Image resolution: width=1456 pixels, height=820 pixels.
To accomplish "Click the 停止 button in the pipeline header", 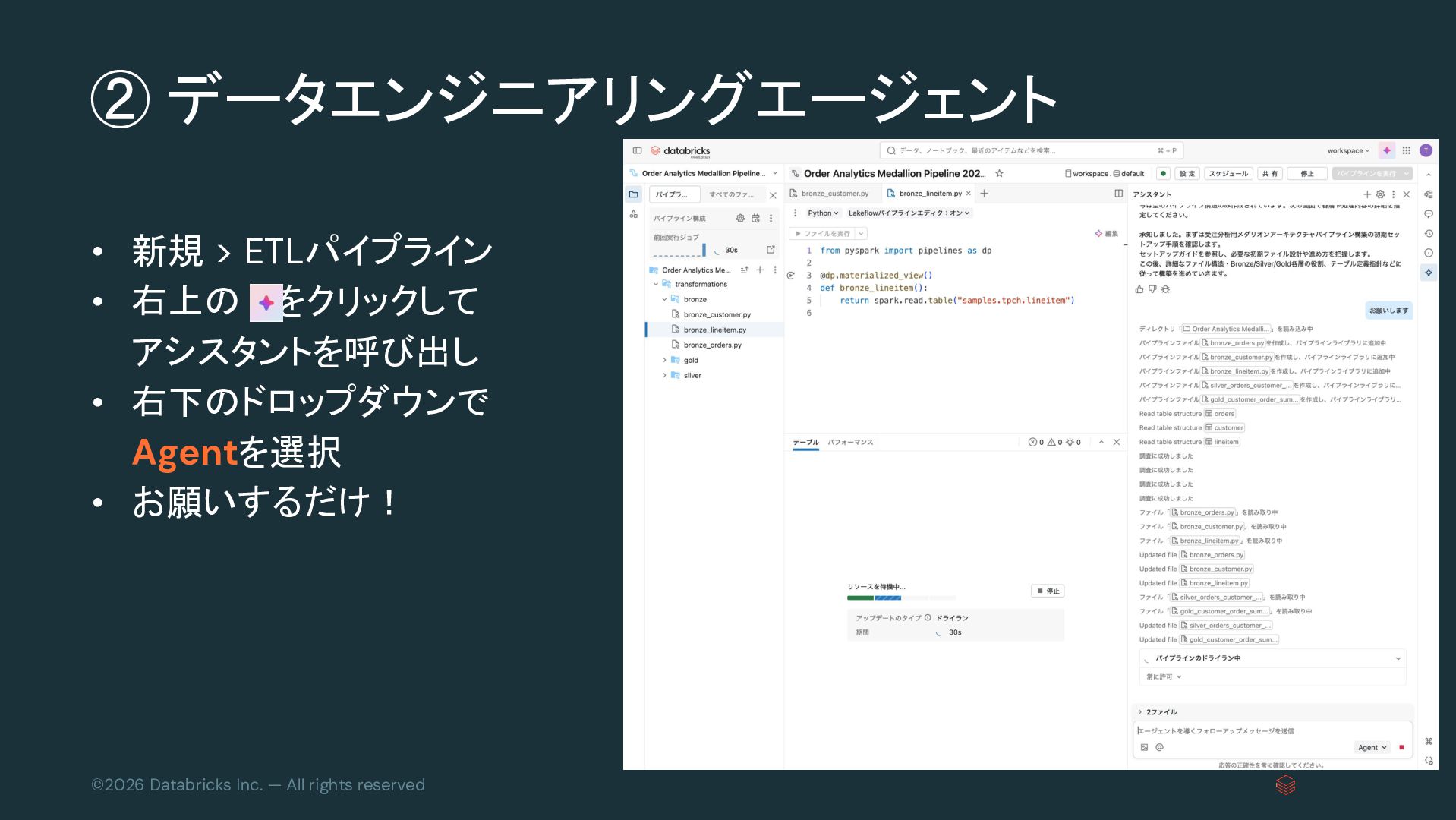I will pos(1308,174).
